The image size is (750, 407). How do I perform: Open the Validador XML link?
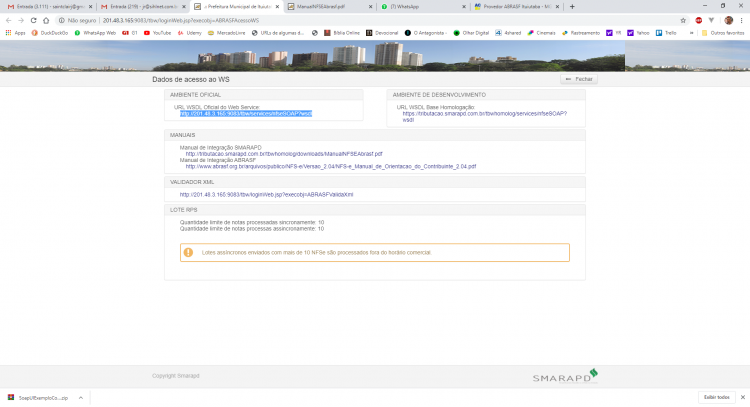pyautogui.click(x=266, y=195)
